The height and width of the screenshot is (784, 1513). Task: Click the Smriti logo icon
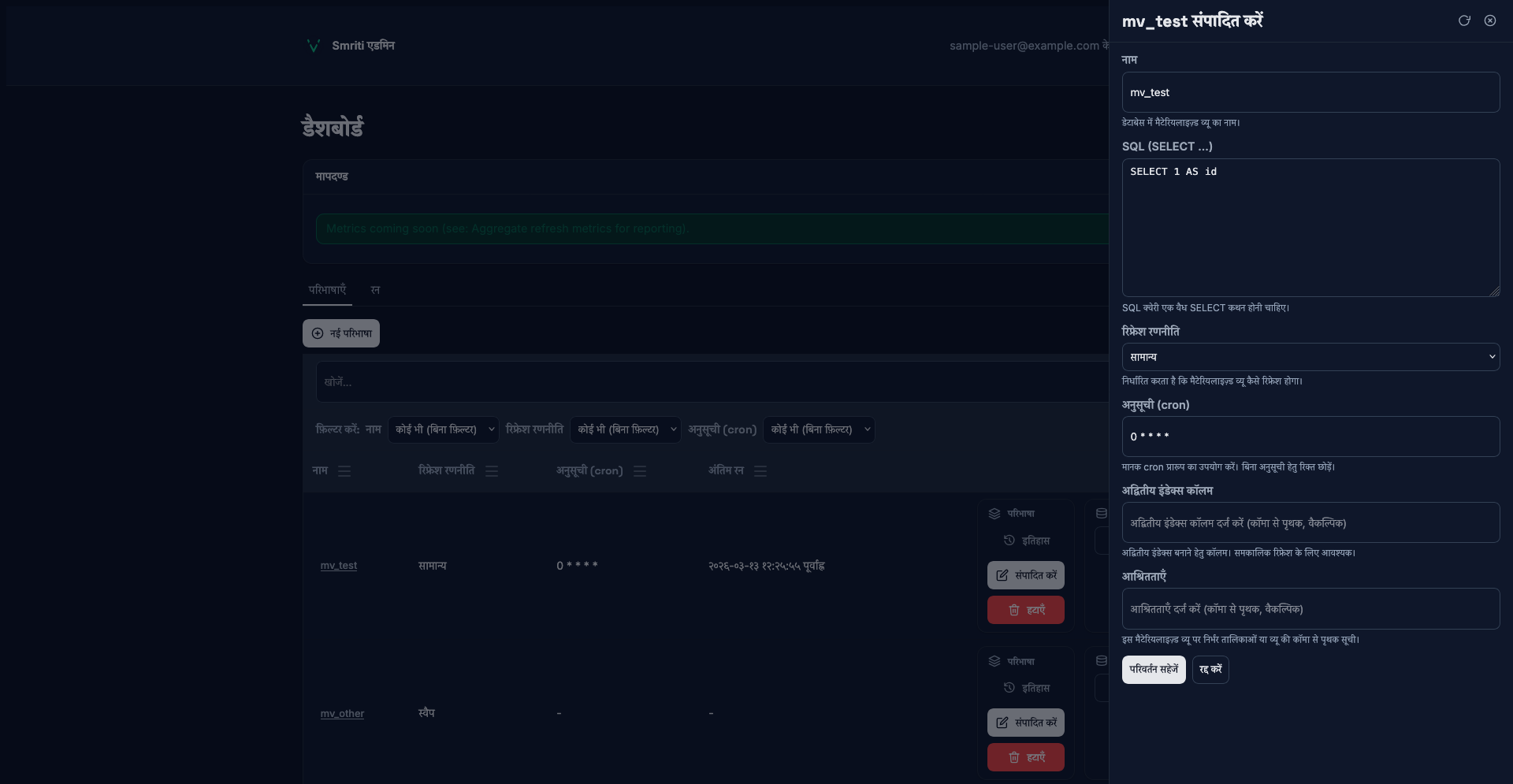click(x=313, y=46)
